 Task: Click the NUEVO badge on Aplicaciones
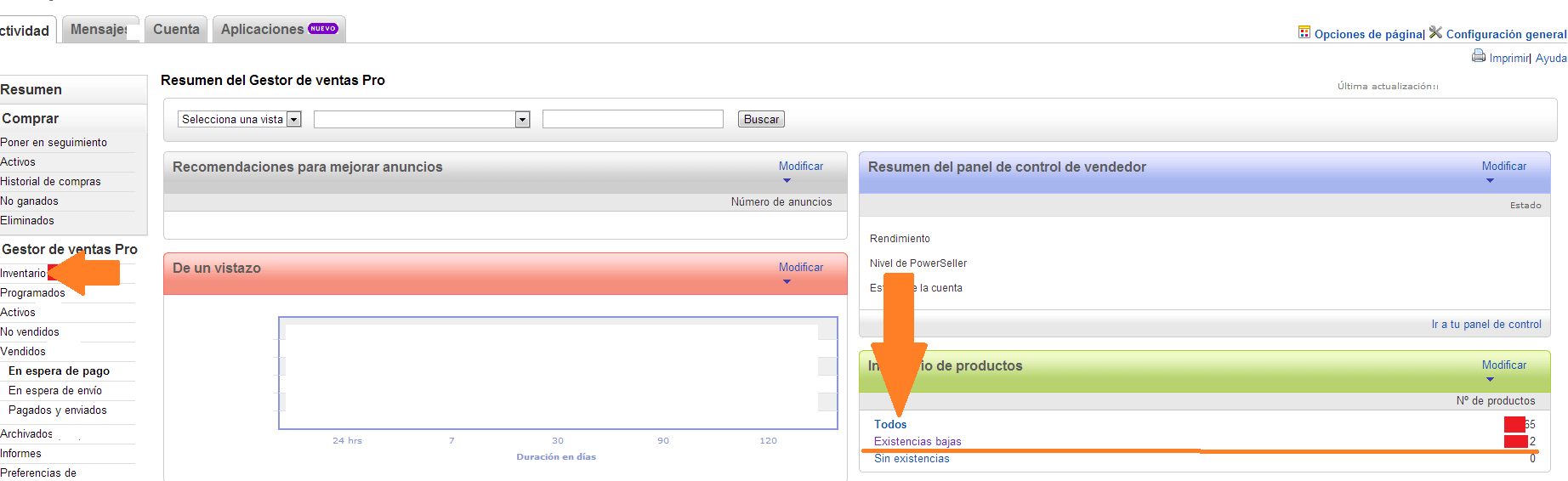pos(323,29)
